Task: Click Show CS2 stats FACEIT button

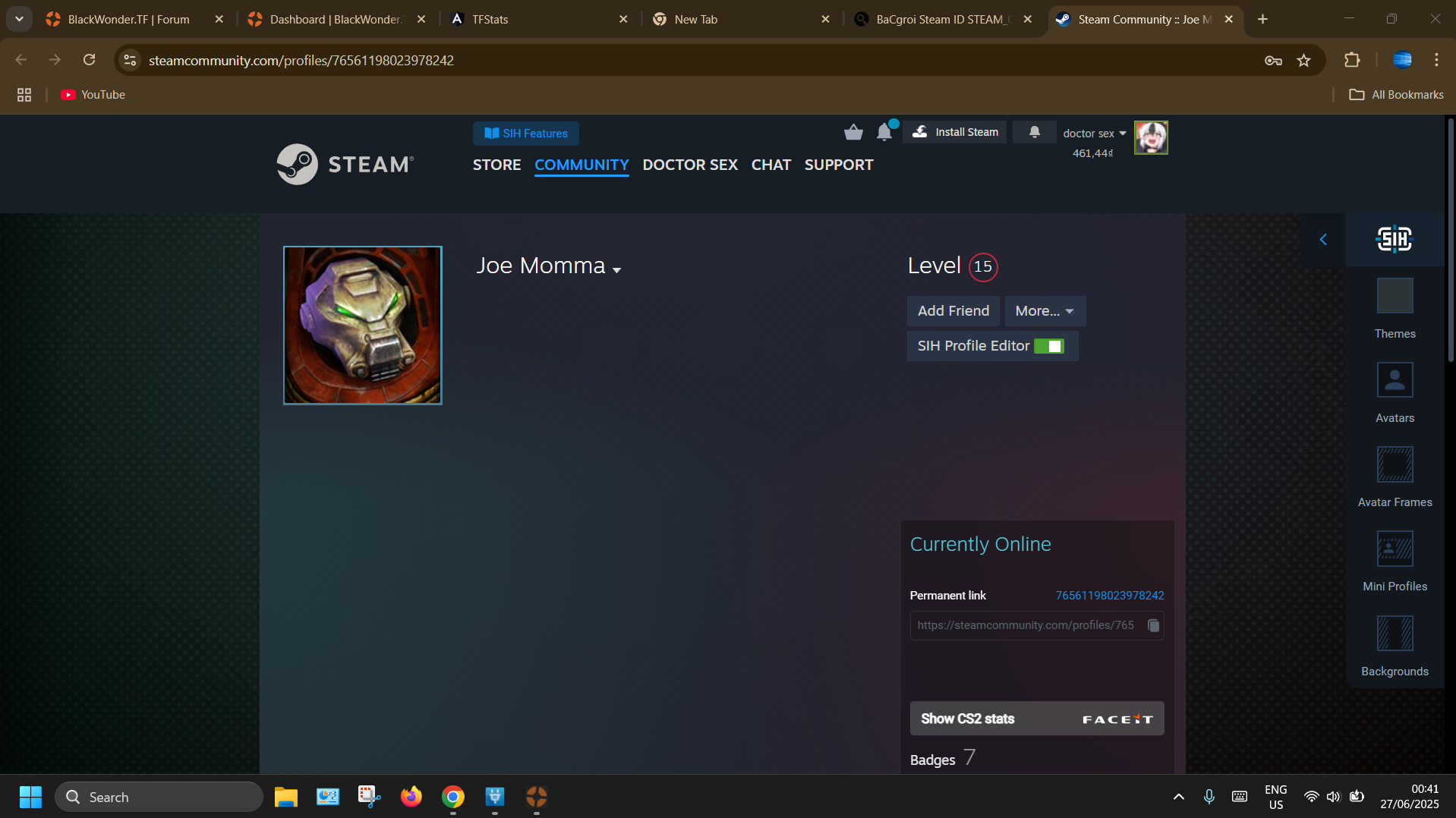Action: click(1037, 719)
